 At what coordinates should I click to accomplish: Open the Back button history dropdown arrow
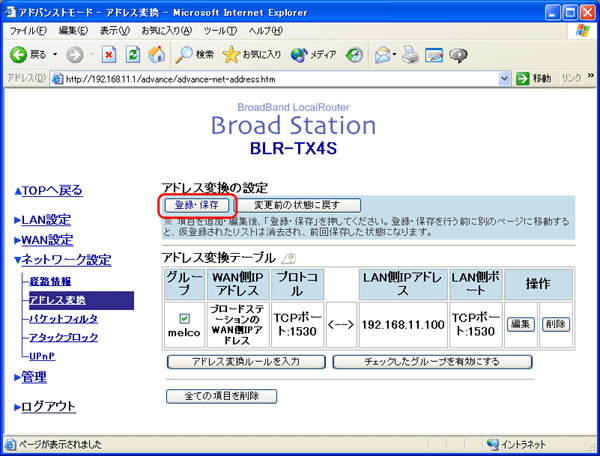pos(55,55)
